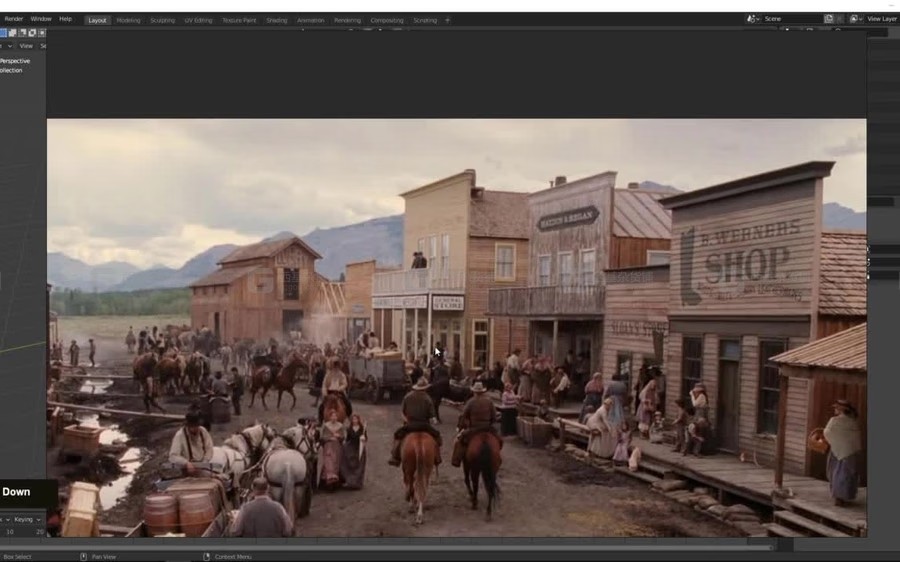900x562 pixels.
Task: Click the Box Select status bar text
Action: coord(17,557)
